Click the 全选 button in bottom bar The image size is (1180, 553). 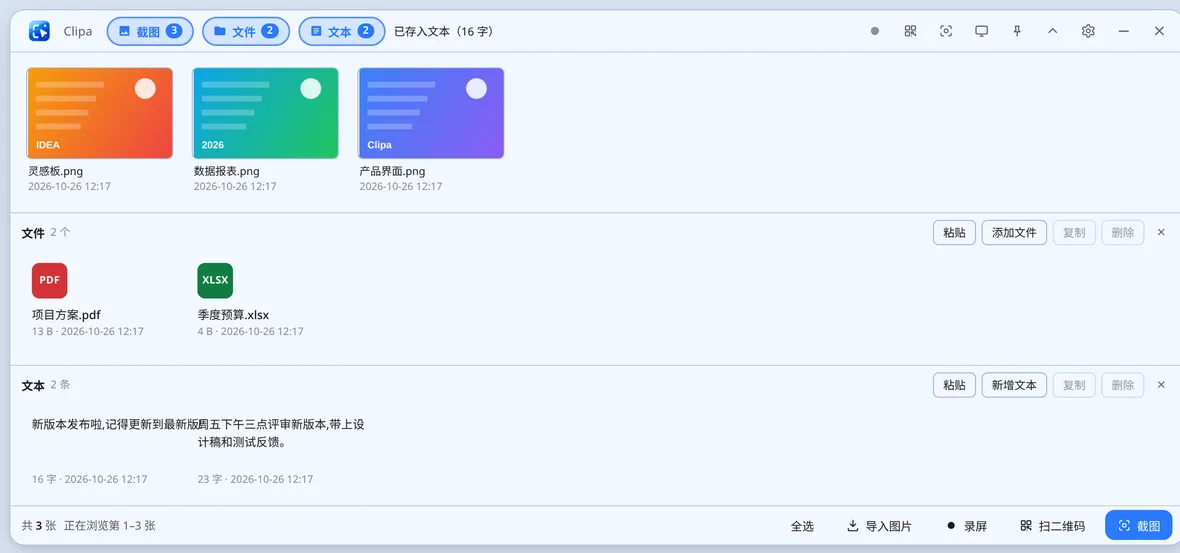coord(802,526)
